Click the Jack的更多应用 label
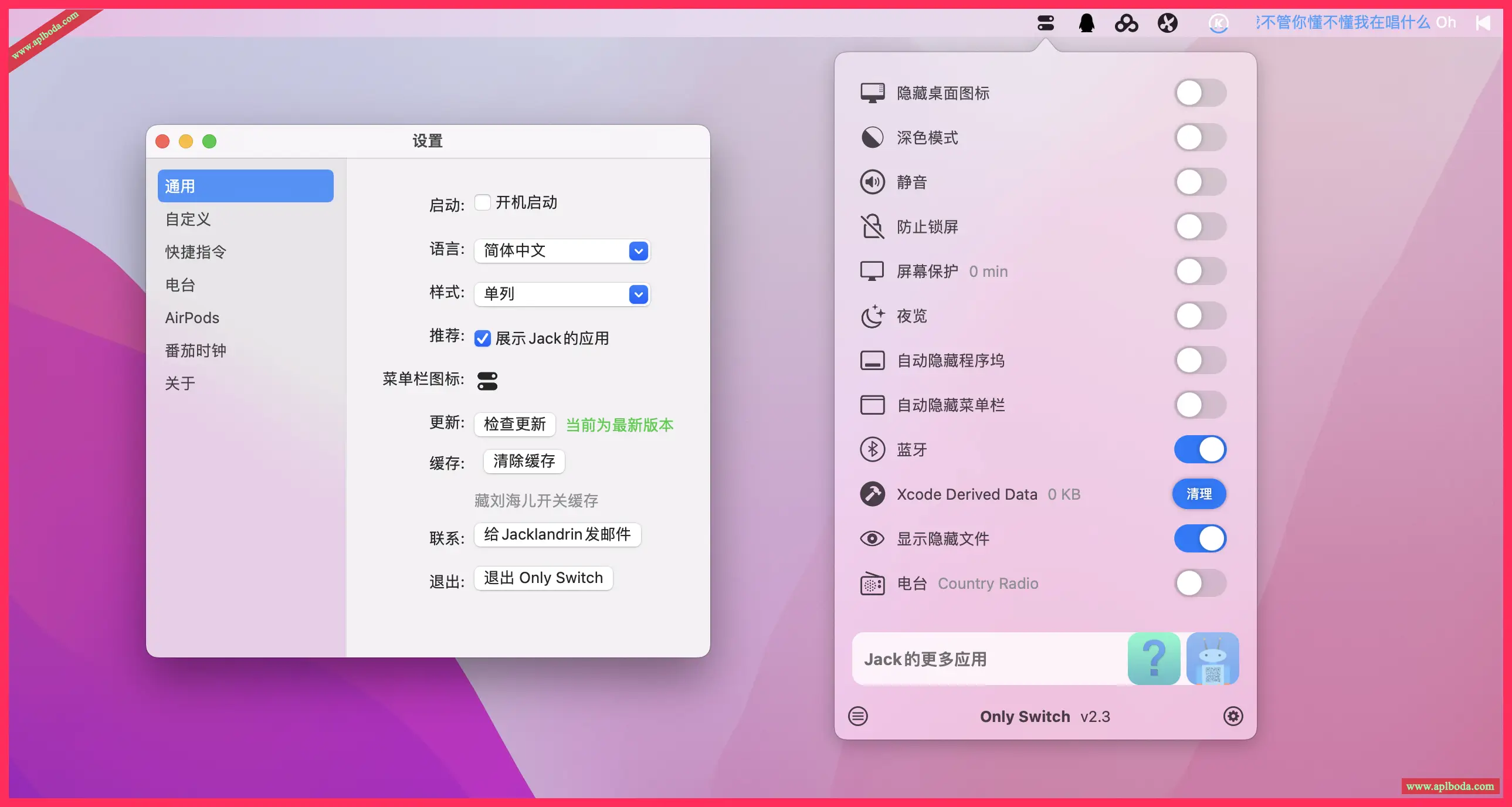Image resolution: width=1512 pixels, height=807 pixels. click(x=925, y=659)
